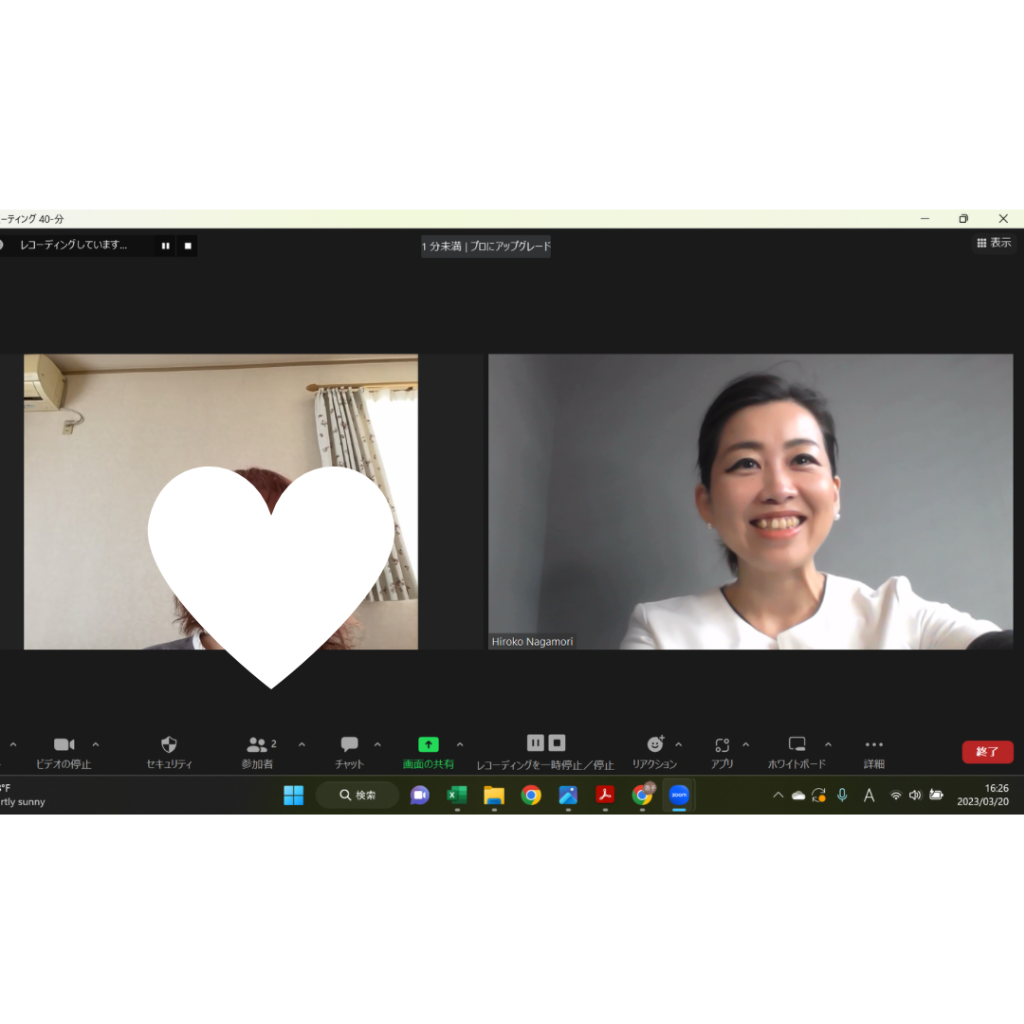Click the green Share Screen icon
Image resolution: width=1024 pixels, height=1024 pixels.
pos(428,745)
